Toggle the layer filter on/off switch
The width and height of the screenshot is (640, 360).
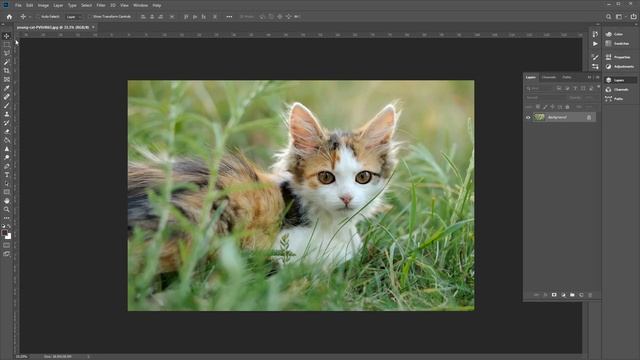click(x=598, y=87)
